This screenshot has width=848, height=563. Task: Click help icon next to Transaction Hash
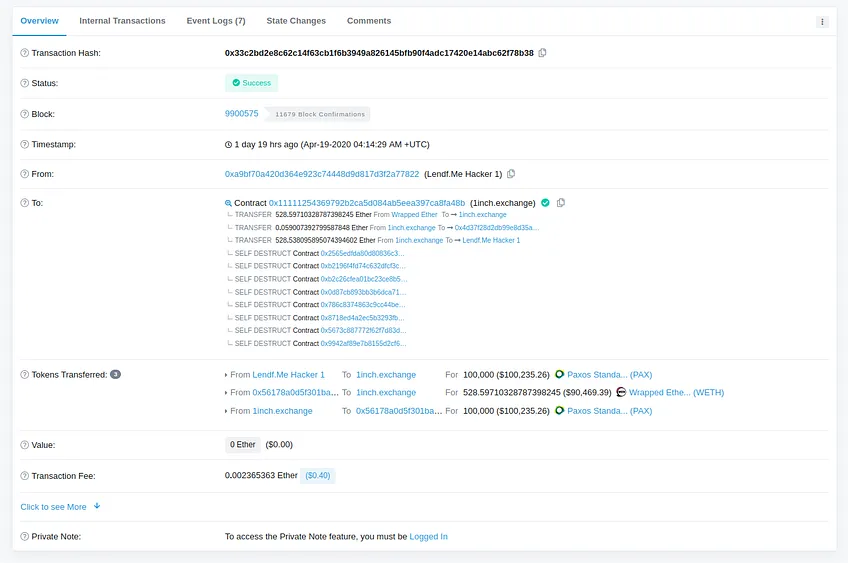[x=24, y=52]
